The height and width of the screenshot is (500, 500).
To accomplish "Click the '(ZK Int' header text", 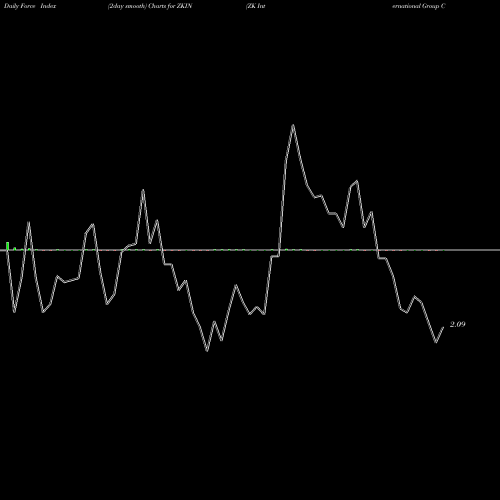I will (x=255, y=6).
